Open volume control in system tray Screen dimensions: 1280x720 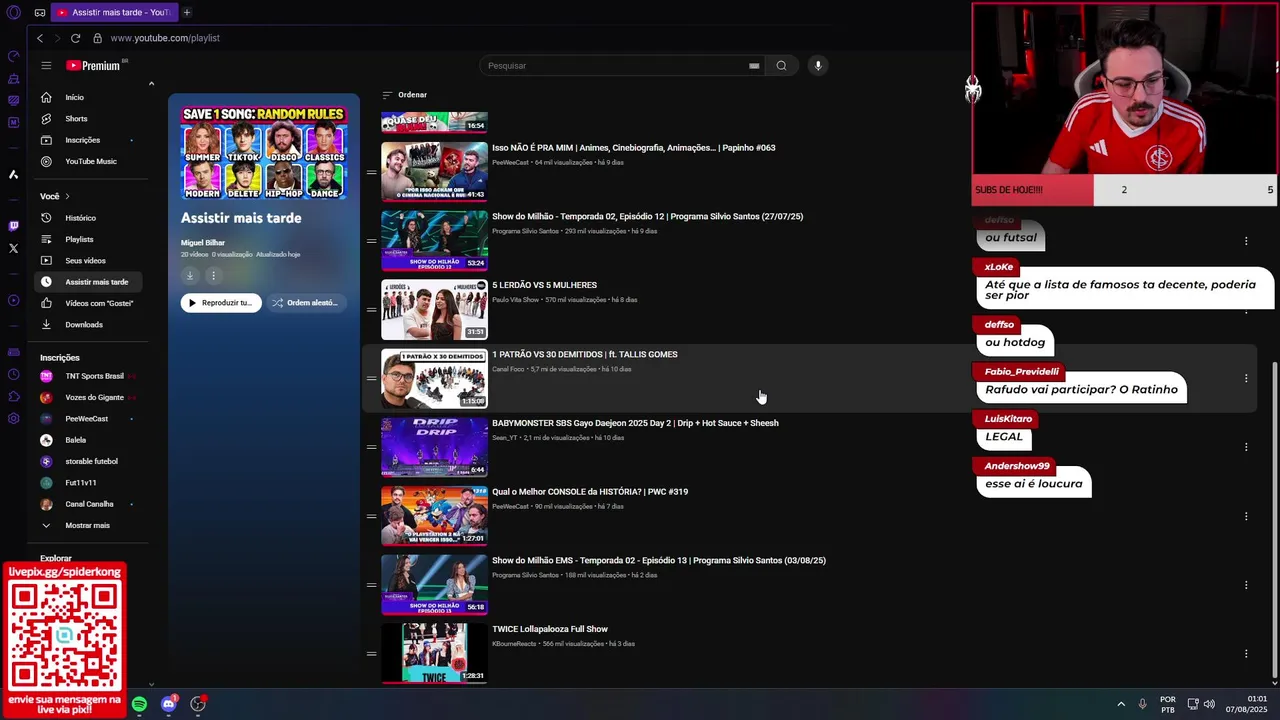[1209, 704]
